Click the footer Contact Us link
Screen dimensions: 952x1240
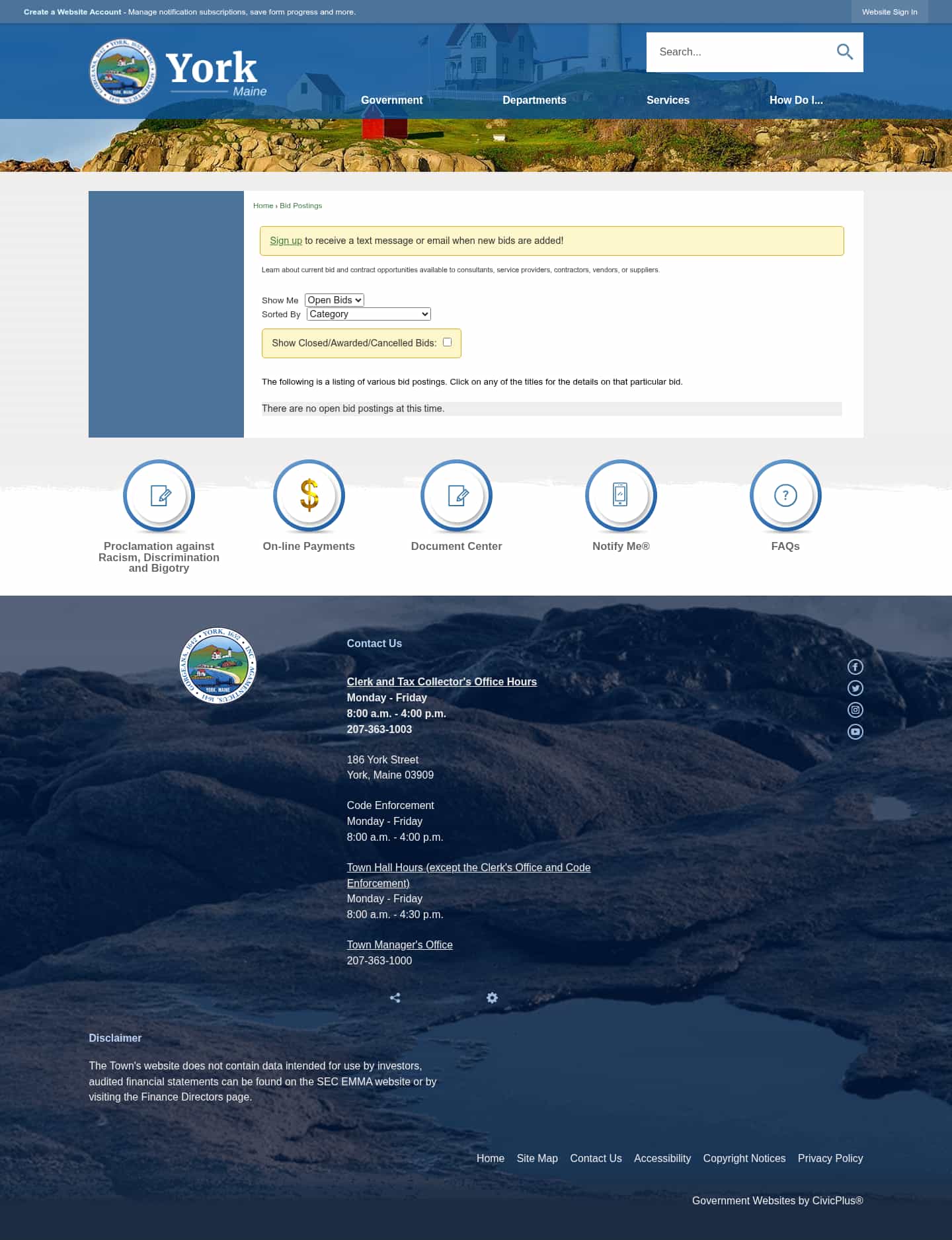(596, 1158)
